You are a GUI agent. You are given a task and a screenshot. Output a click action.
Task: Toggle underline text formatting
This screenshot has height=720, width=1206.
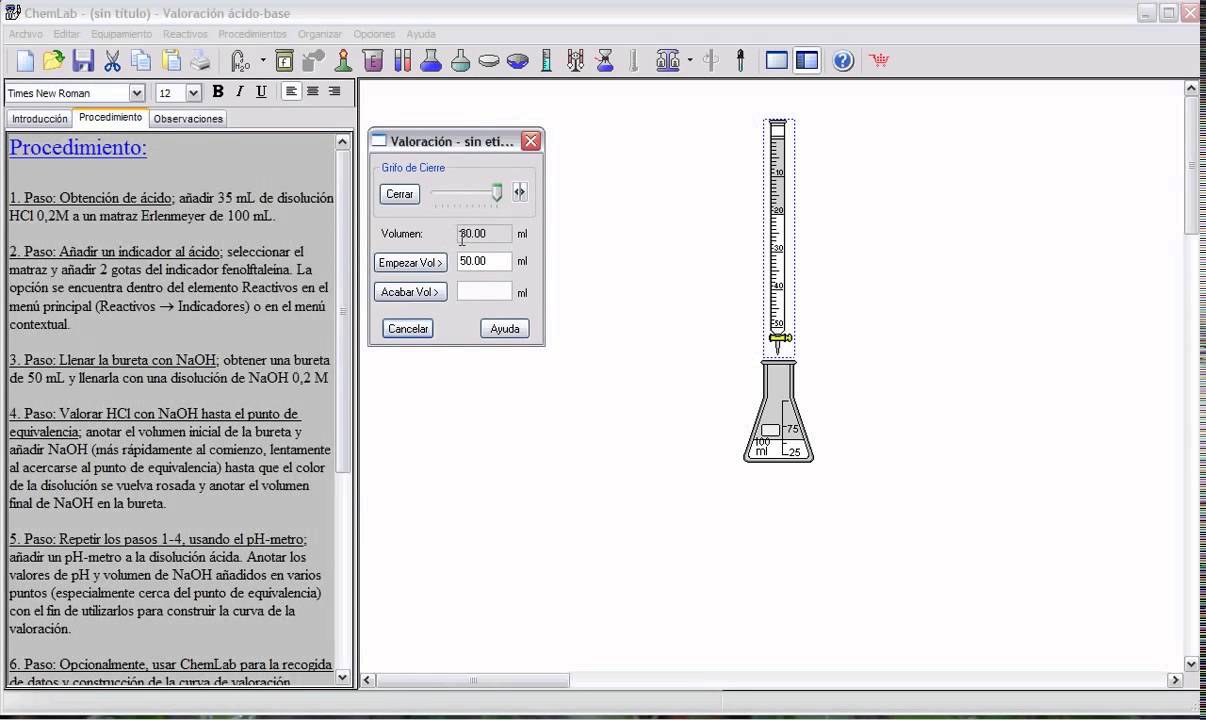(x=262, y=92)
